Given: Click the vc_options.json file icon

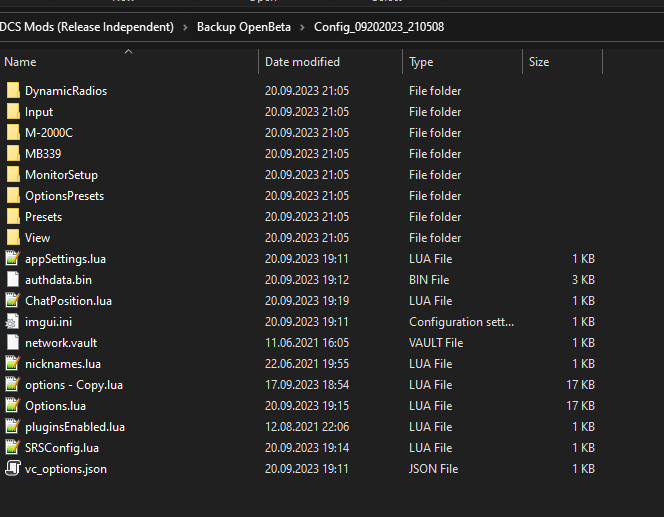Looking at the screenshot, I should (x=13, y=469).
